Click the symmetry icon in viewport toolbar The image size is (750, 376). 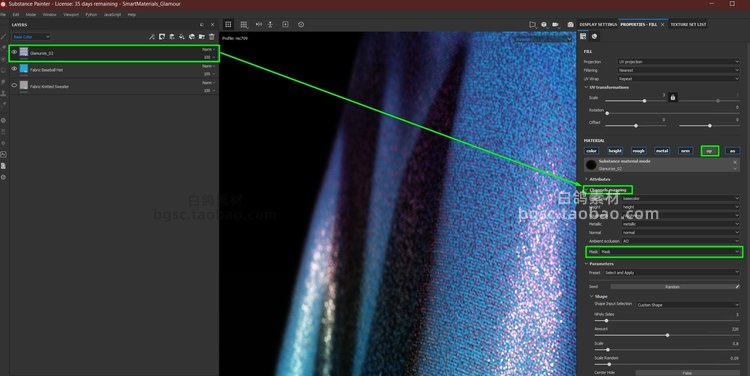(x=259, y=24)
